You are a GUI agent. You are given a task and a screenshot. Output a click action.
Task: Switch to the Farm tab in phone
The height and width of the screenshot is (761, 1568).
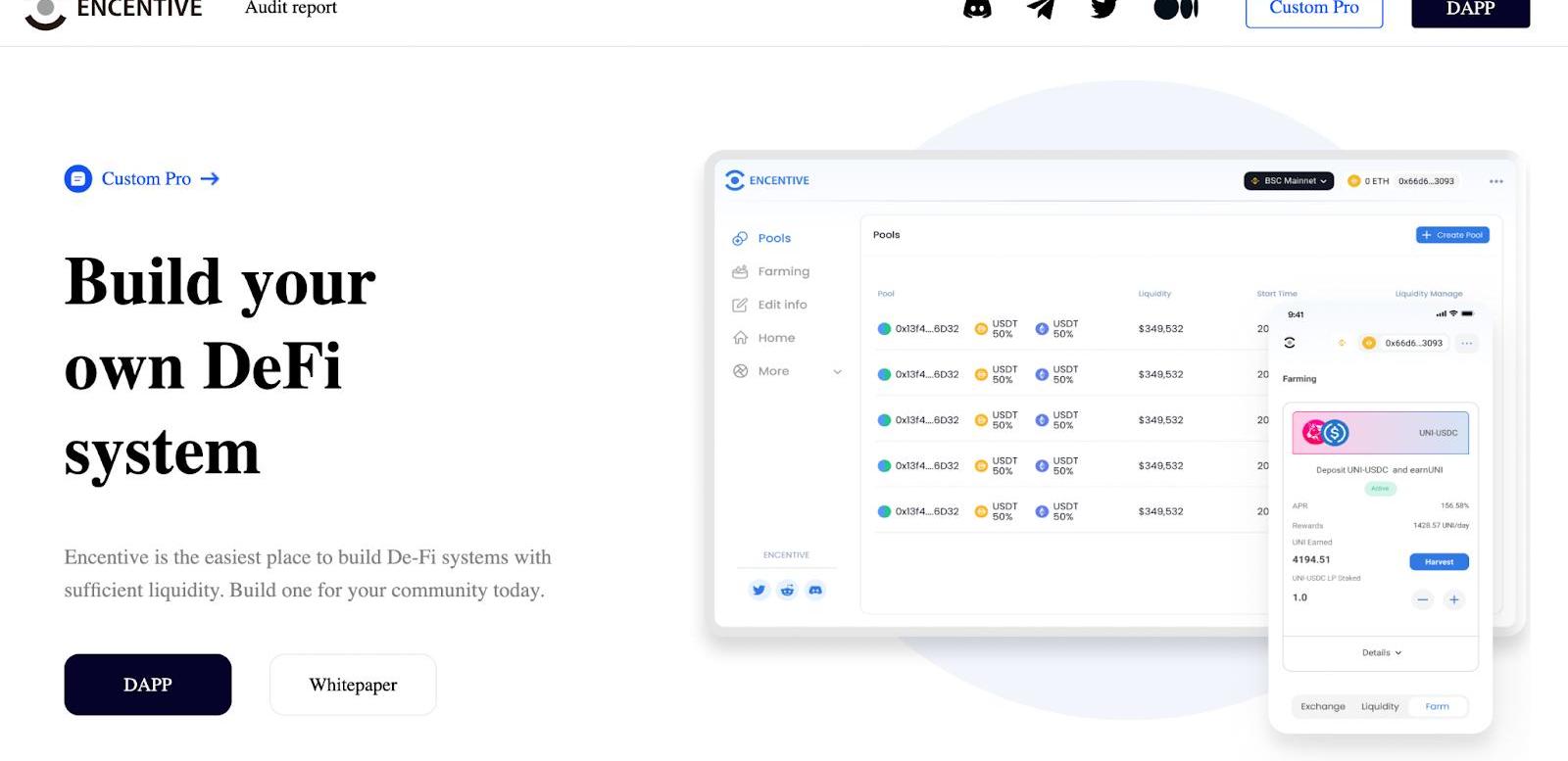coord(1437,706)
